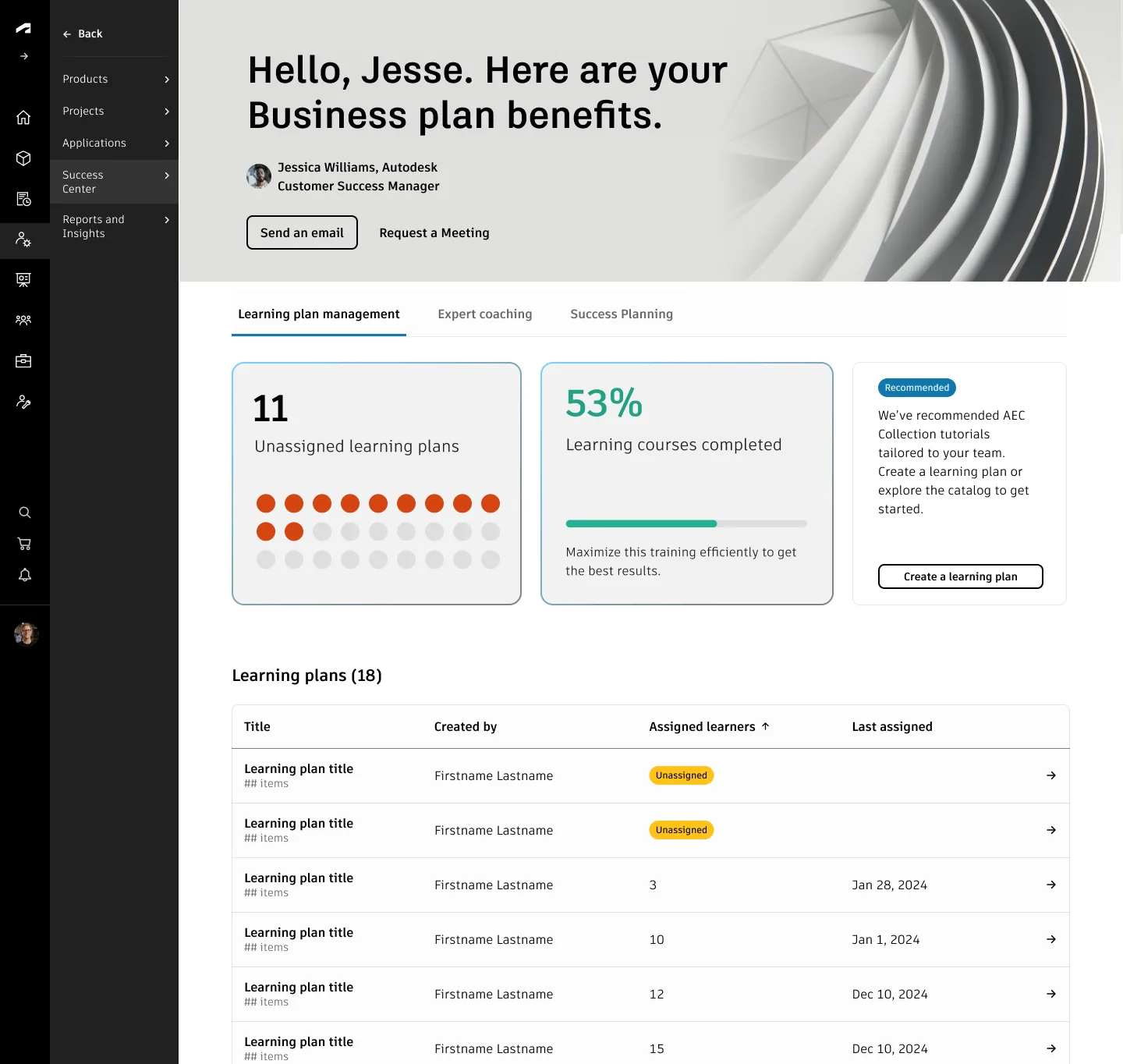Open the billing document-clock sidebar icon

(x=23, y=199)
